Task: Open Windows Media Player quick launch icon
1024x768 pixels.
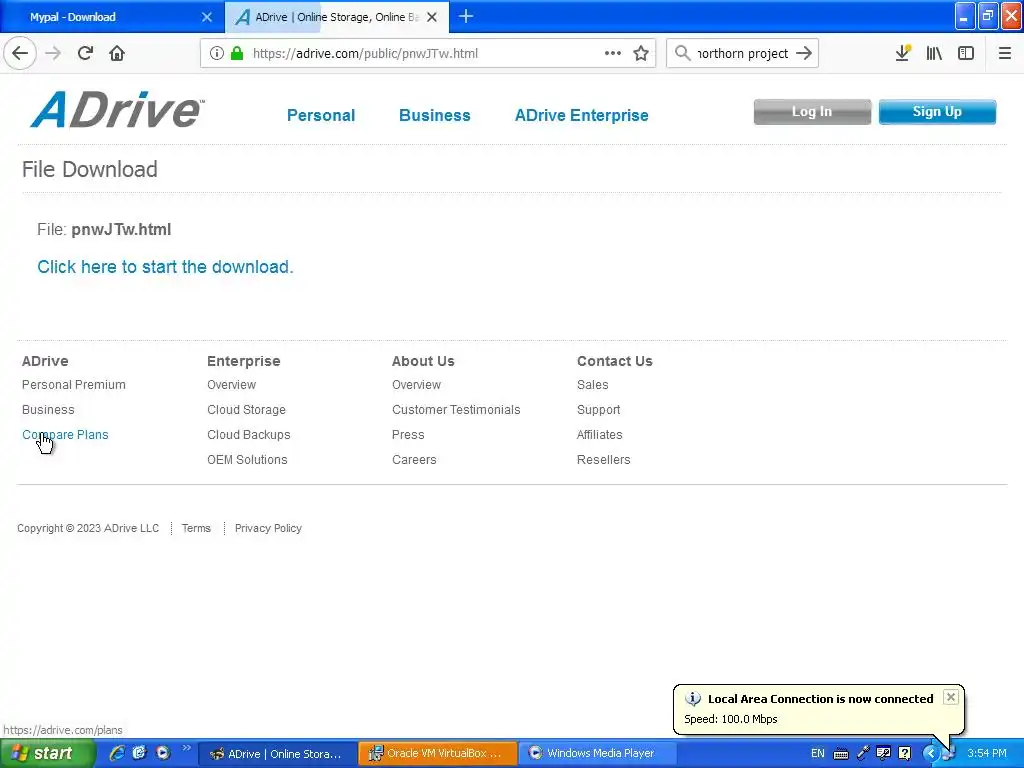Action: point(163,753)
